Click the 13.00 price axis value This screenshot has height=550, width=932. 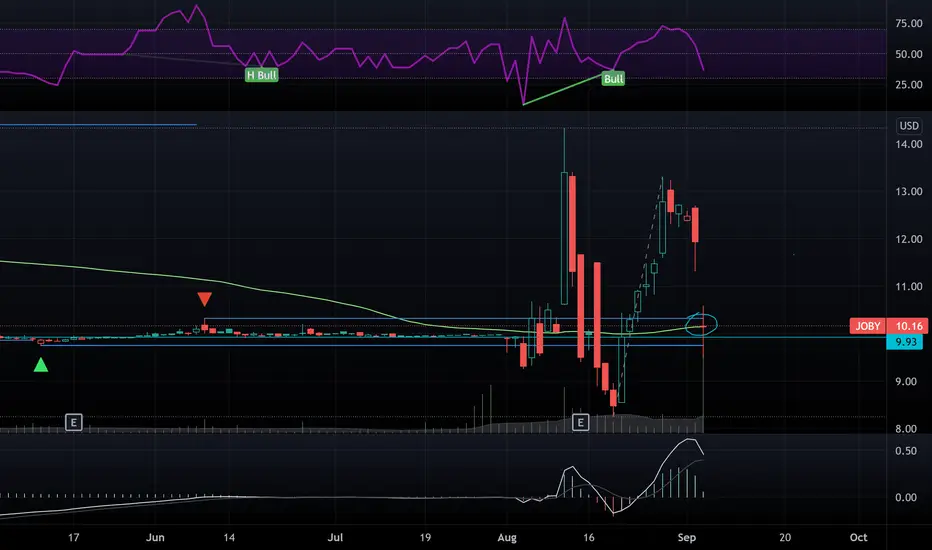coord(909,191)
